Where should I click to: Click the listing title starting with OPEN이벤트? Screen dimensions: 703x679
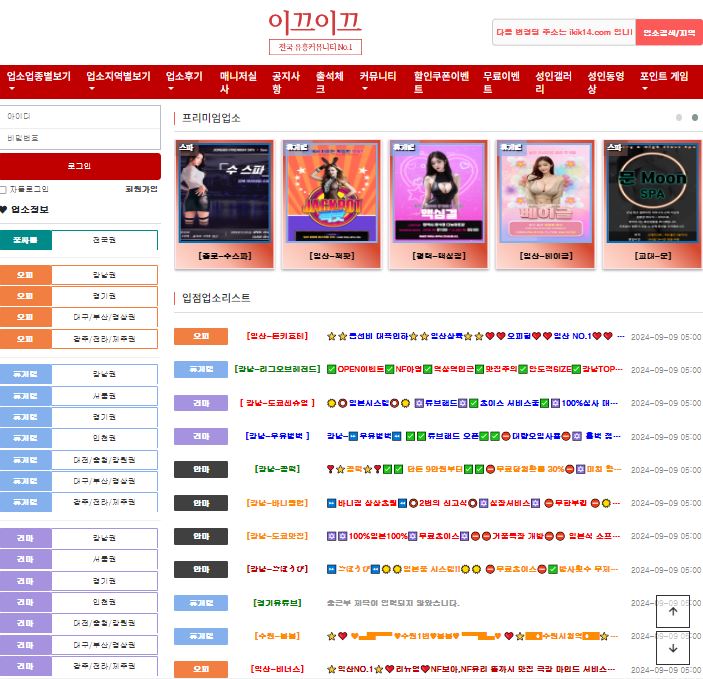pos(474,369)
